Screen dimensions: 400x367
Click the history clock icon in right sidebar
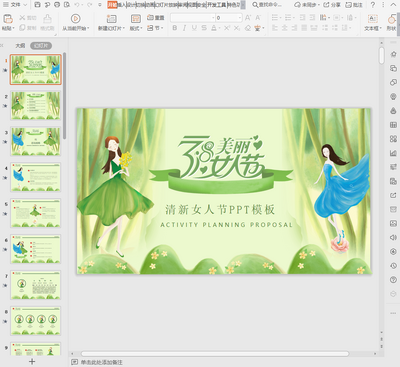393,266
